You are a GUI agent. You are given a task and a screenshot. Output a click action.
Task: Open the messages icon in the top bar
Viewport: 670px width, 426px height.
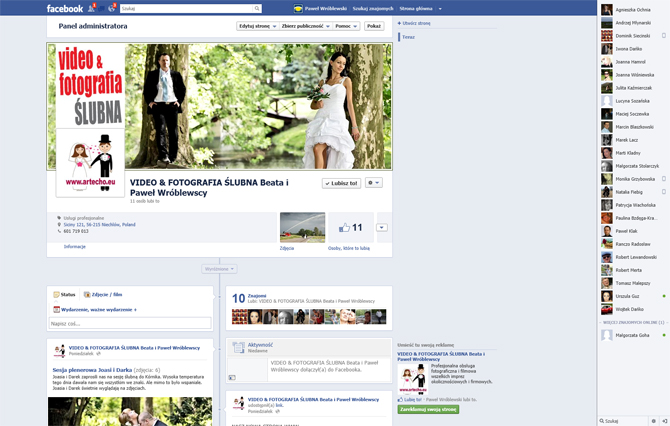(102, 8)
